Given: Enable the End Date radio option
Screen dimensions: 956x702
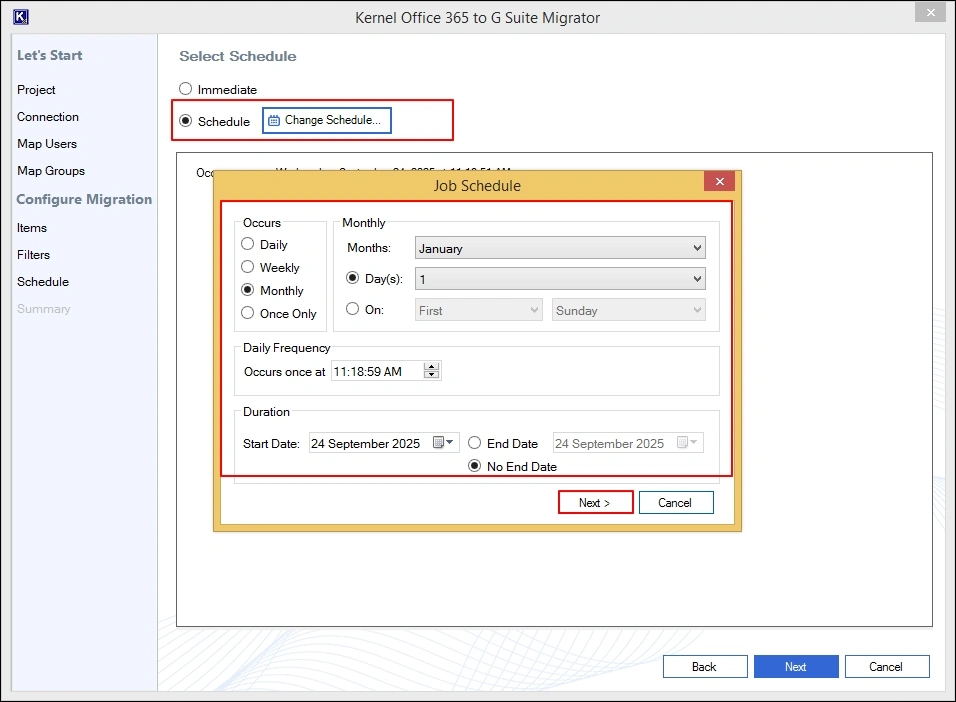Looking at the screenshot, I should coord(475,443).
